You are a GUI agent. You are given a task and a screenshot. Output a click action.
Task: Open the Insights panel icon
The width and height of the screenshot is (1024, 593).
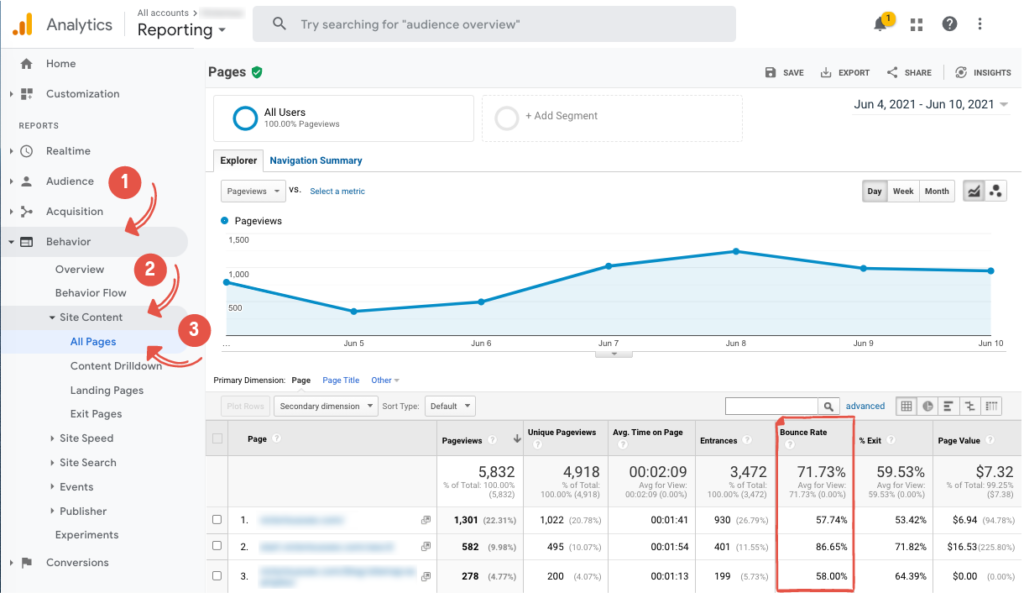click(x=961, y=73)
